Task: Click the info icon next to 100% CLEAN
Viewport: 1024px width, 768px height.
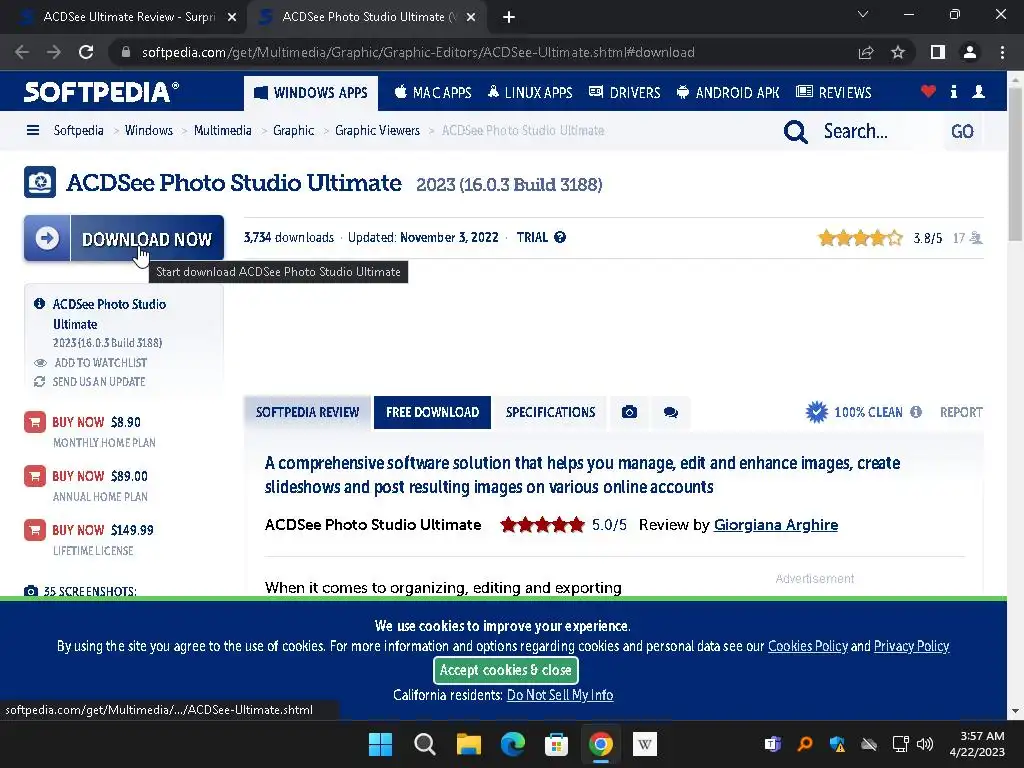Action: (916, 412)
